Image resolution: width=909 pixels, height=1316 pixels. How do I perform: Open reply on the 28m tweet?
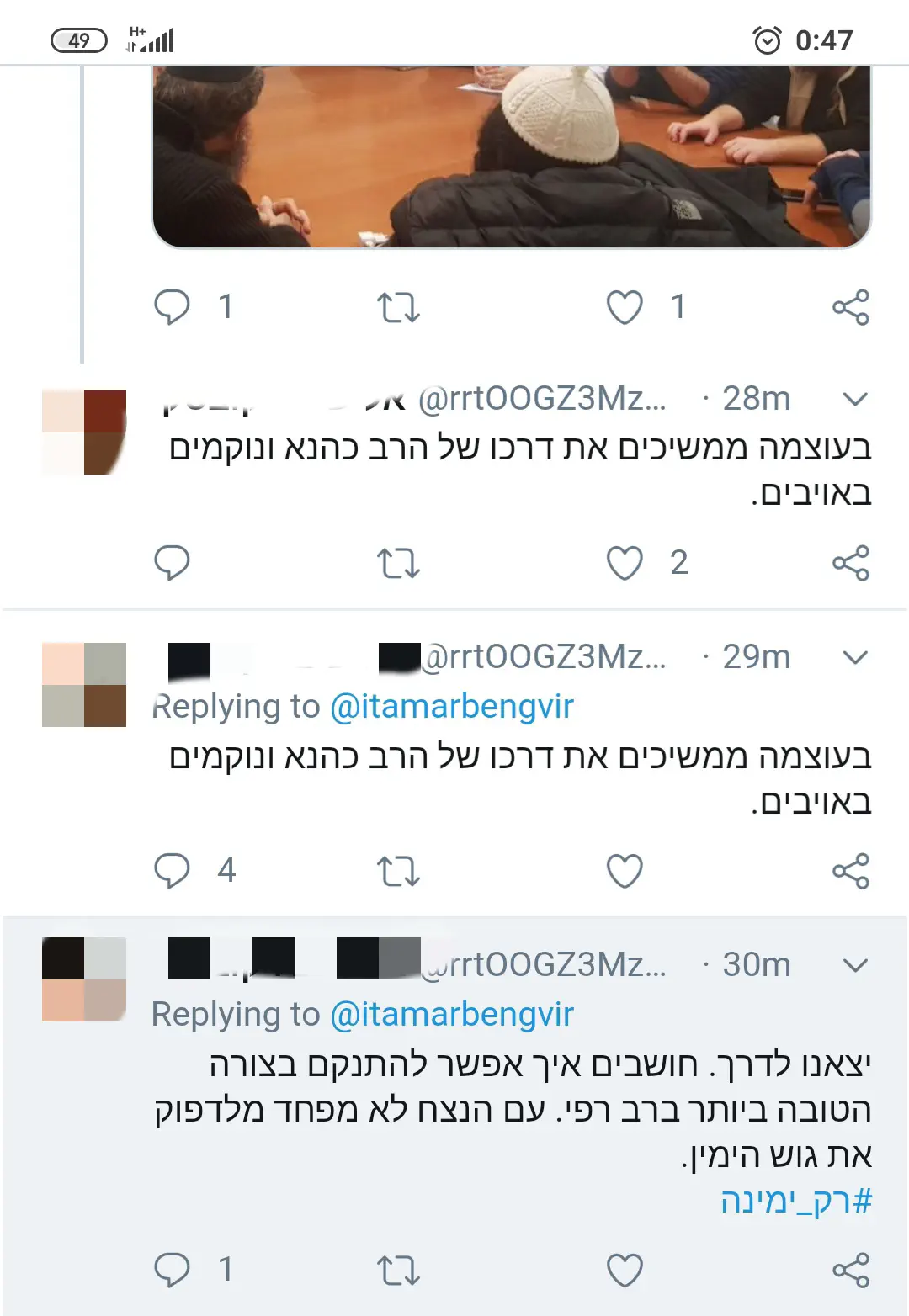pos(172,563)
